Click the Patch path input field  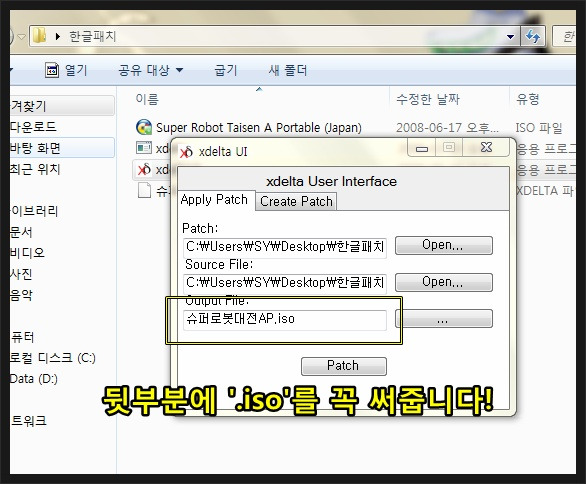[x=285, y=247]
